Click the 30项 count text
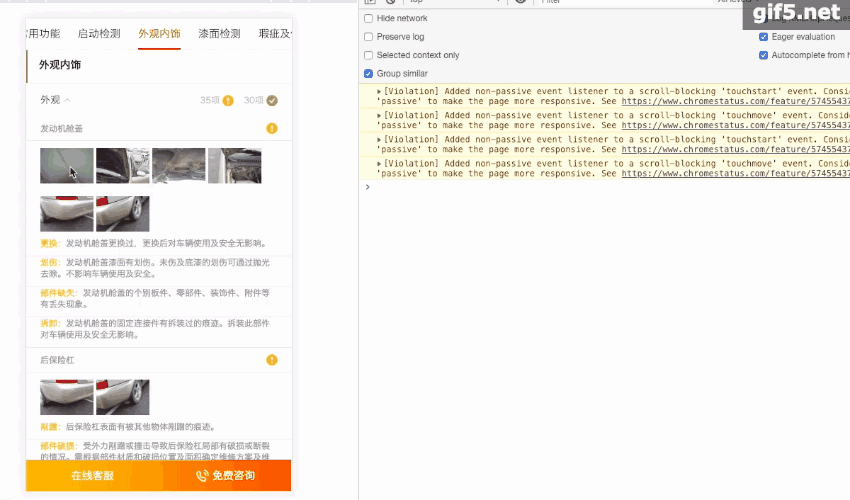The image size is (850, 500). (x=254, y=100)
